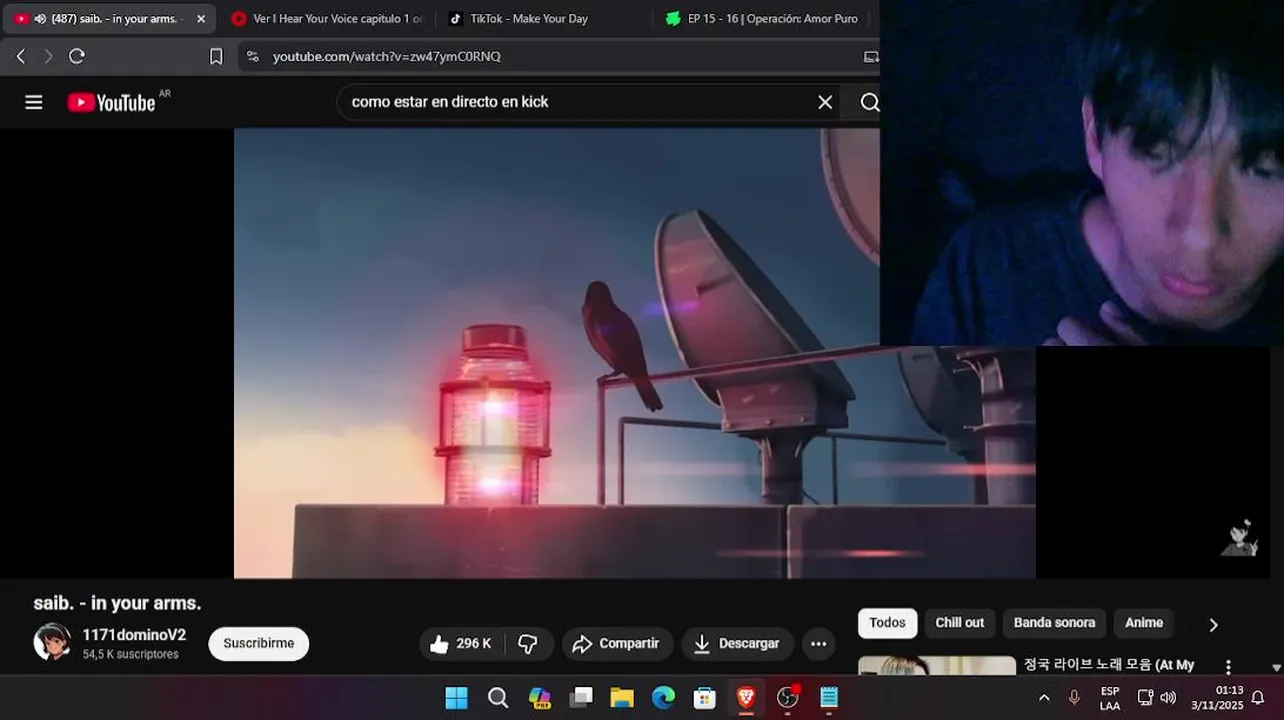Image resolution: width=1284 pixels, height=720 pixels.
Task: Reload the current YouTube page
Action: click(77, 56)
